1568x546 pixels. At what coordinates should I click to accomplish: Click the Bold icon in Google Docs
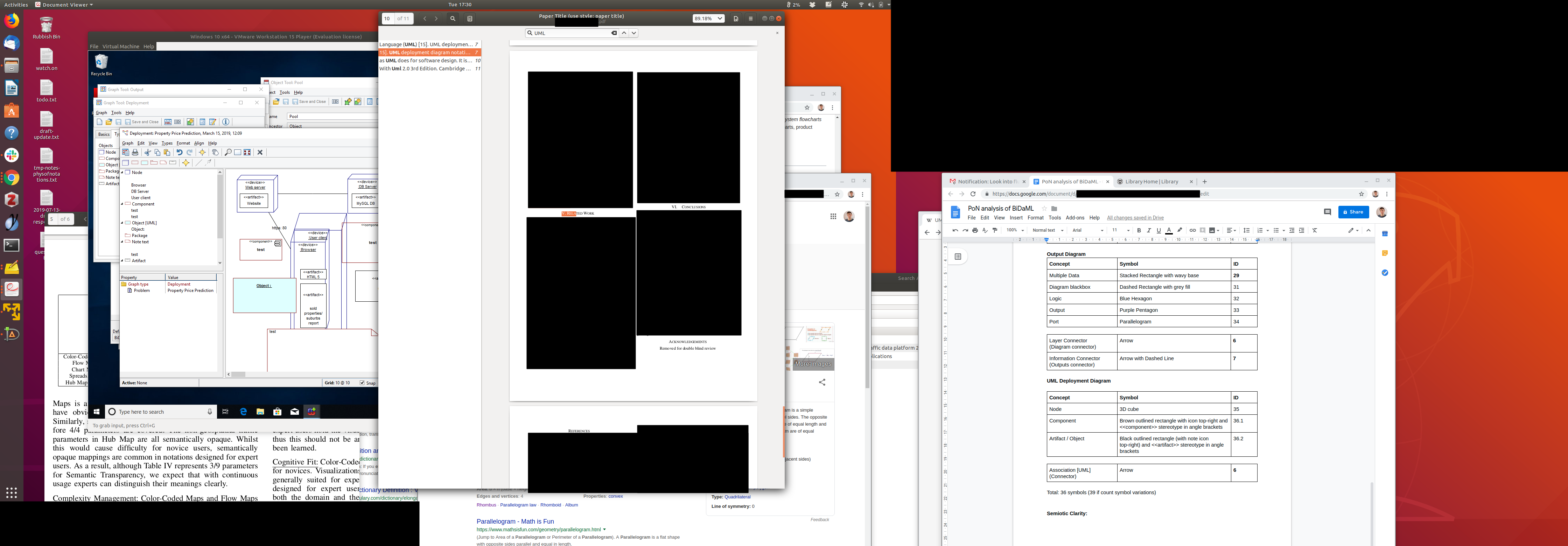[x=1139, y=231]
